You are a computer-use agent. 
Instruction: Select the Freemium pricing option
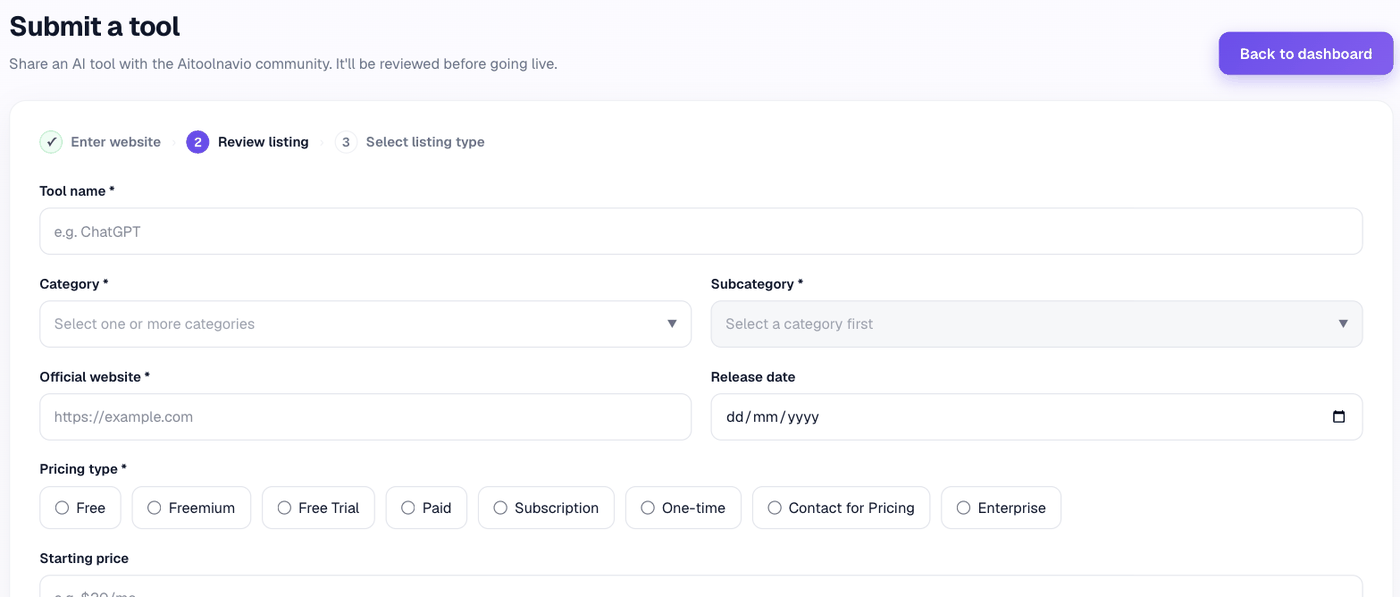coord(191,508)
